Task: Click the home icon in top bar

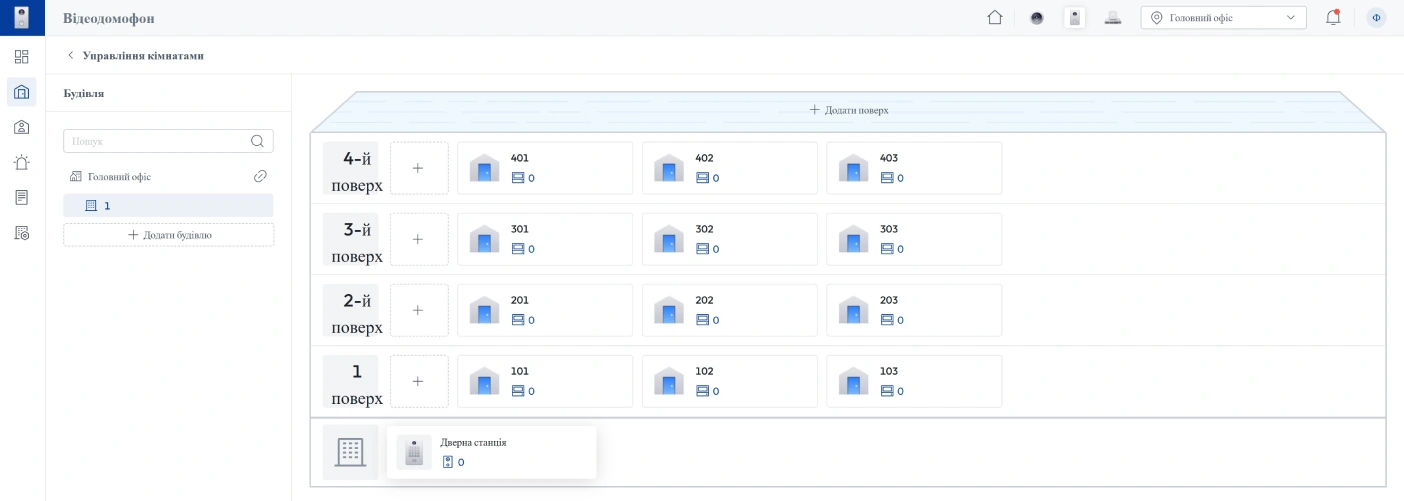Action: (x=994, y=18)
